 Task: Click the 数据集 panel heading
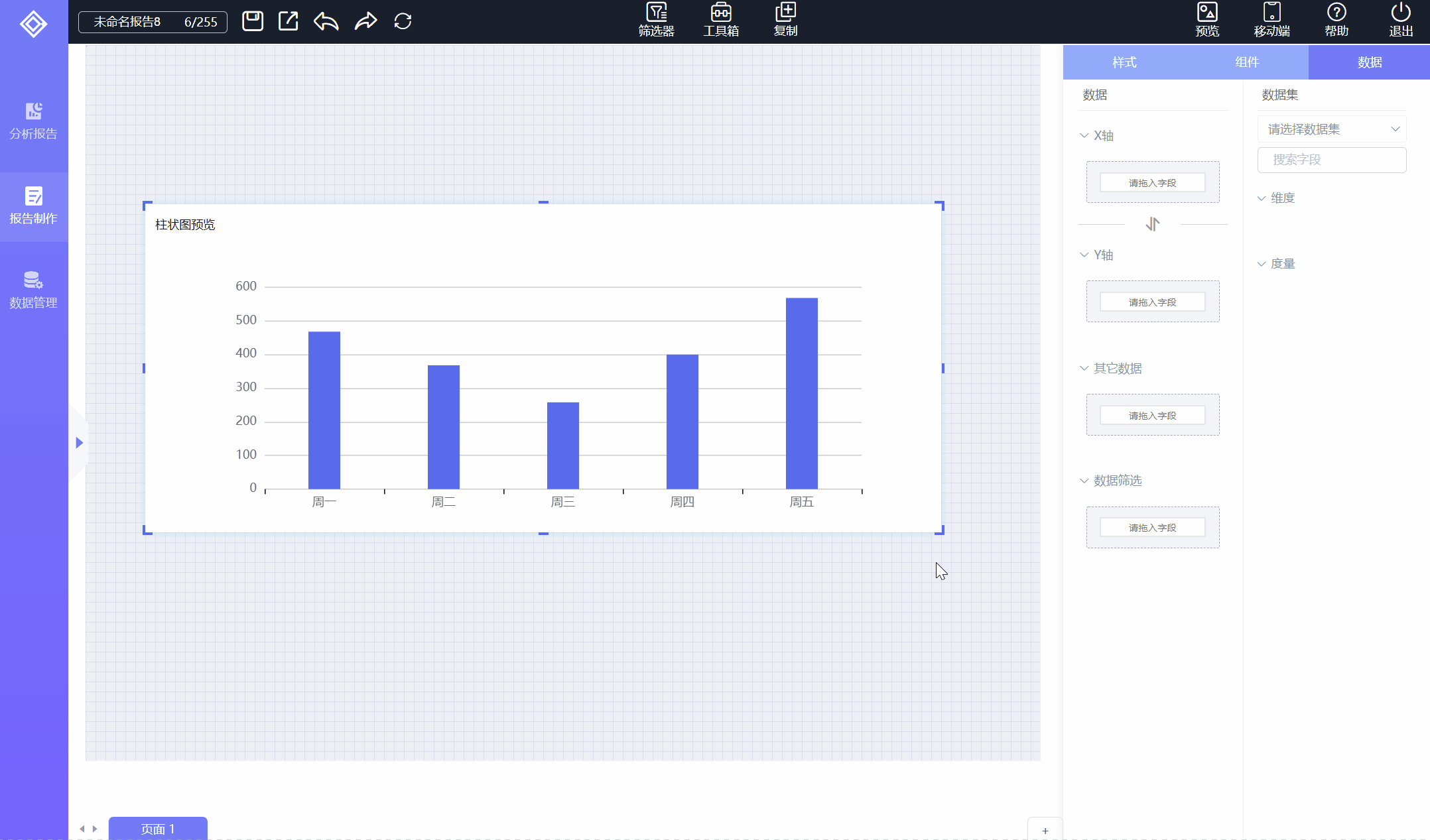[x=1279, y=95]
